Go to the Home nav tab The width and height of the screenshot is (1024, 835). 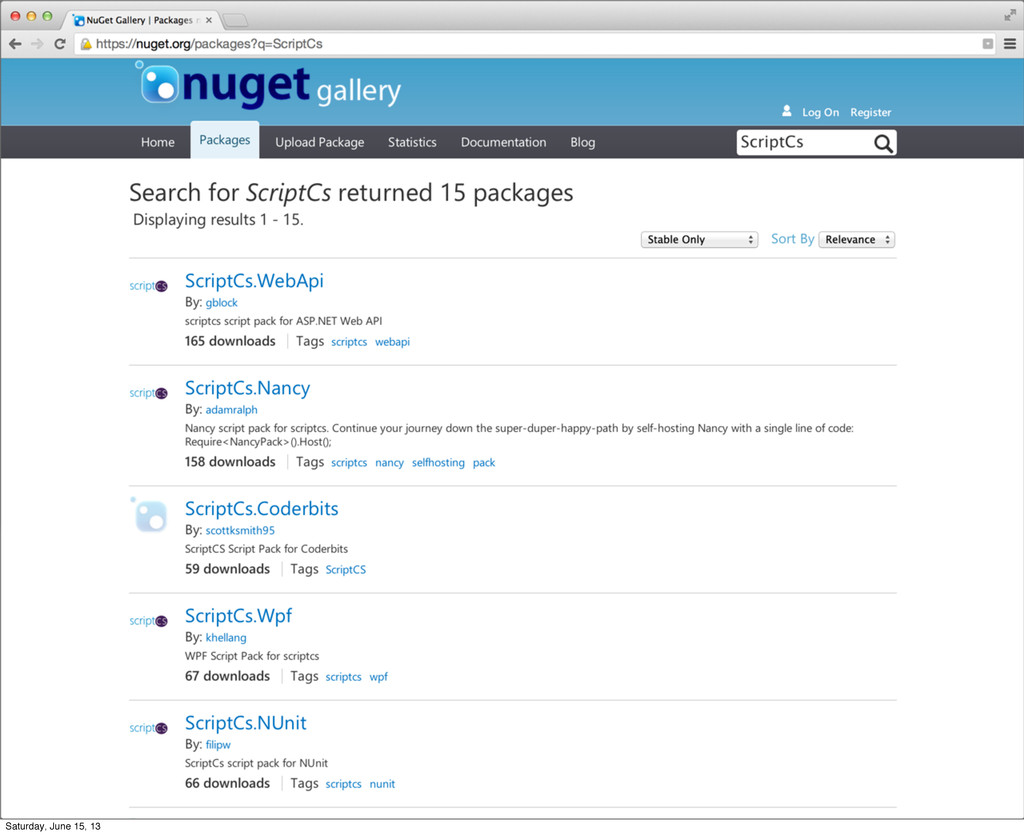tap(158, 142)
